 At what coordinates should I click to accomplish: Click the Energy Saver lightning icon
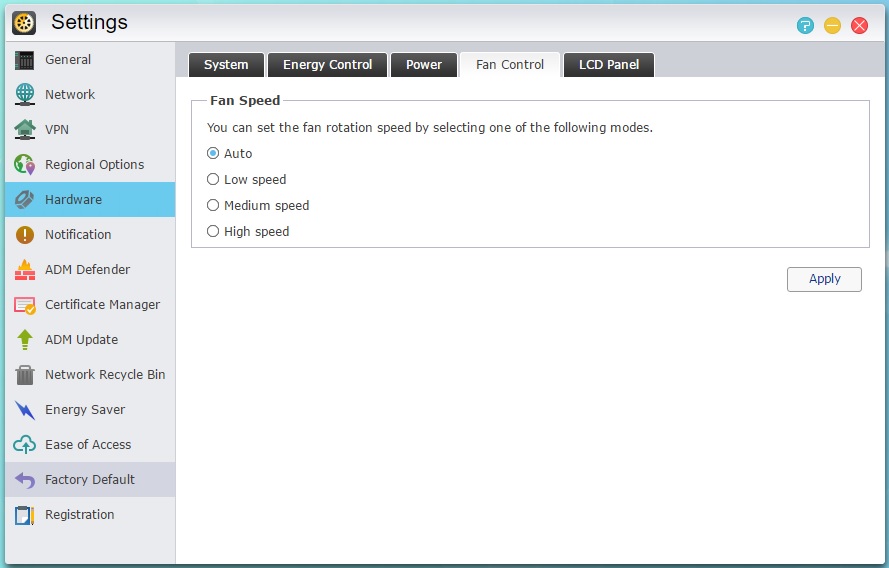coord(24,410)
